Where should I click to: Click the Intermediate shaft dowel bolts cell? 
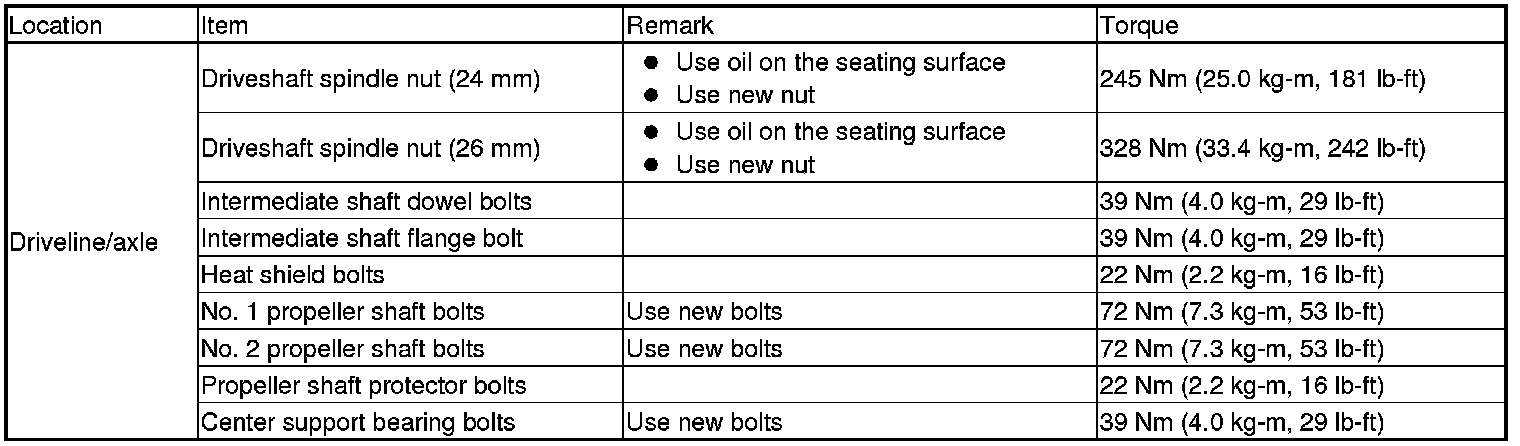366,202
